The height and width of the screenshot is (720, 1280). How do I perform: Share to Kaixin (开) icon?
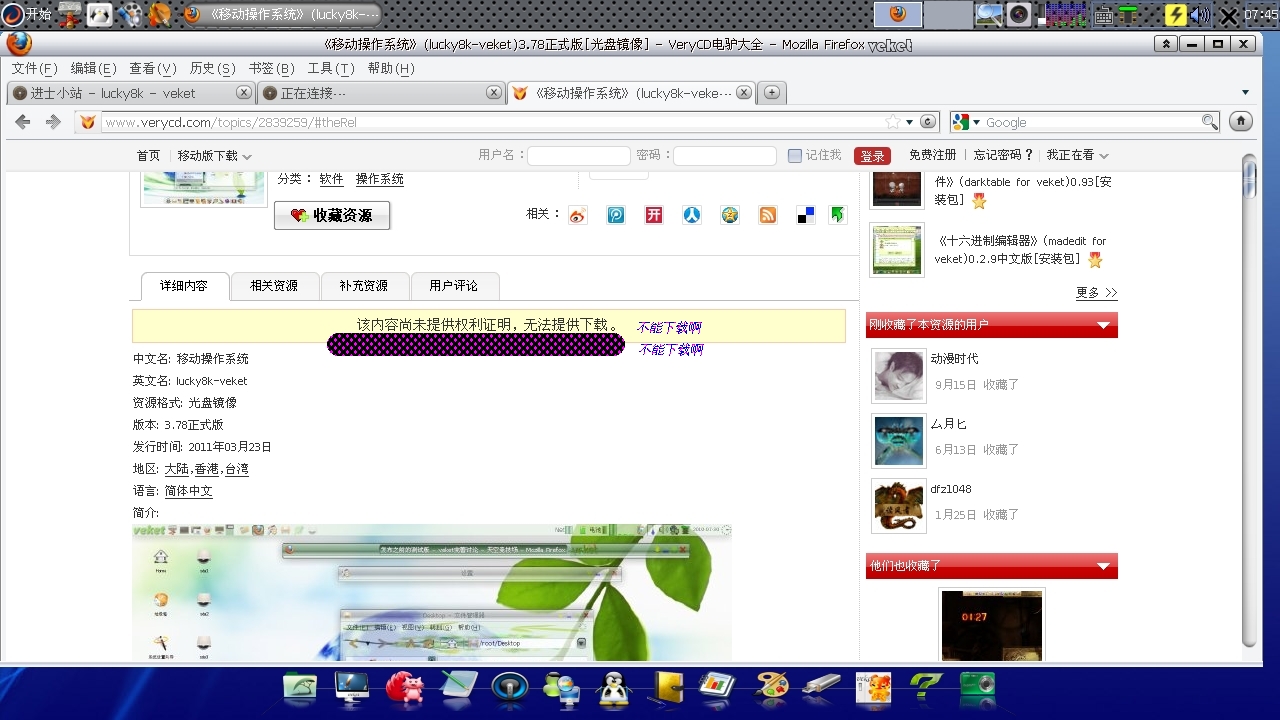pyautogui.click(x=654, y=215)
